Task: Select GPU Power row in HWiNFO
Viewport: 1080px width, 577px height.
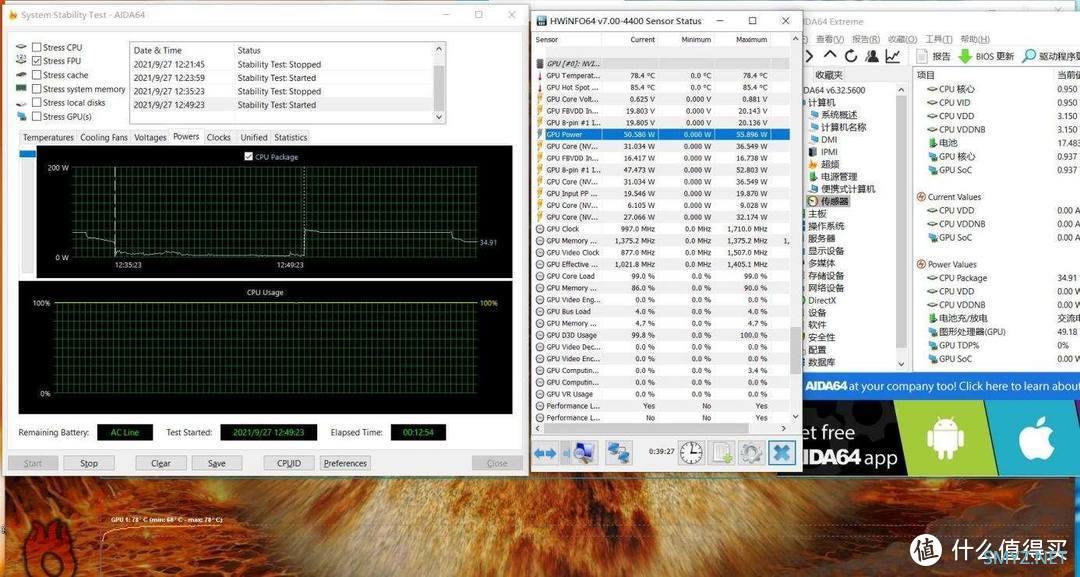Action: click(662, 135)
